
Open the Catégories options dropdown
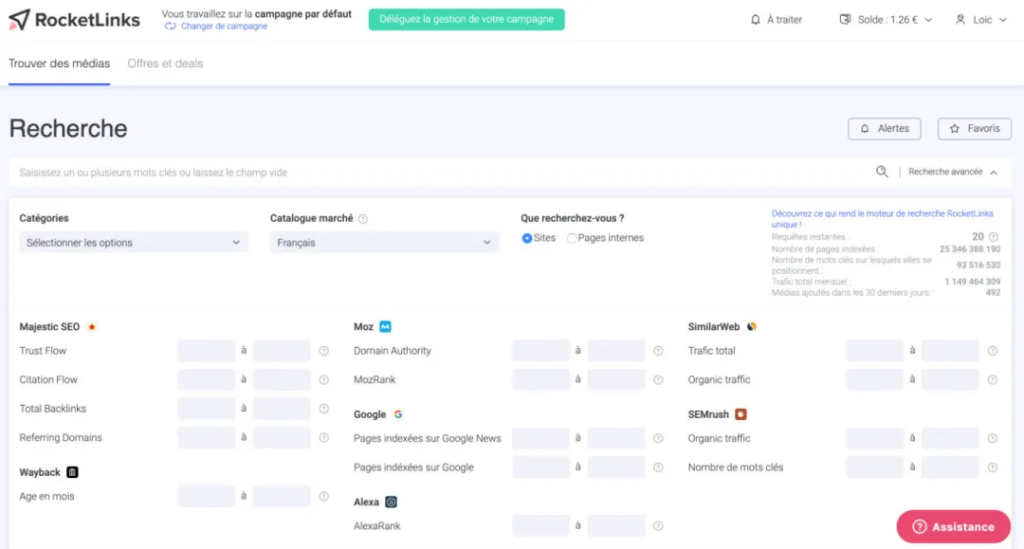pos(134,242)
